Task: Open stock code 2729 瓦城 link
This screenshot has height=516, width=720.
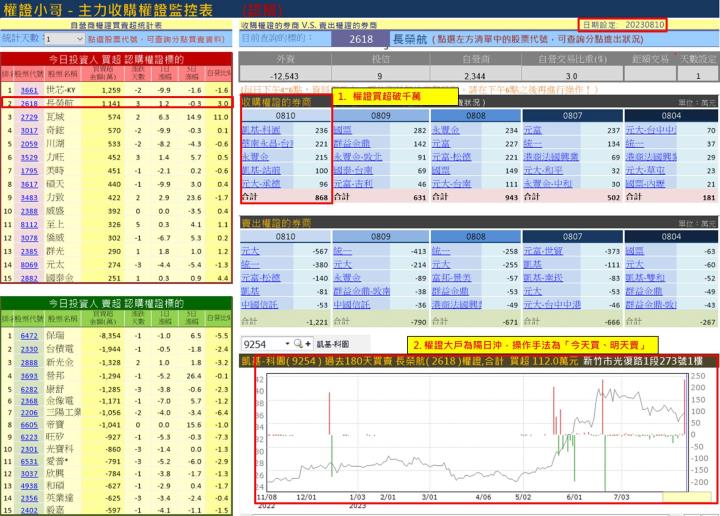Action: 29,117
